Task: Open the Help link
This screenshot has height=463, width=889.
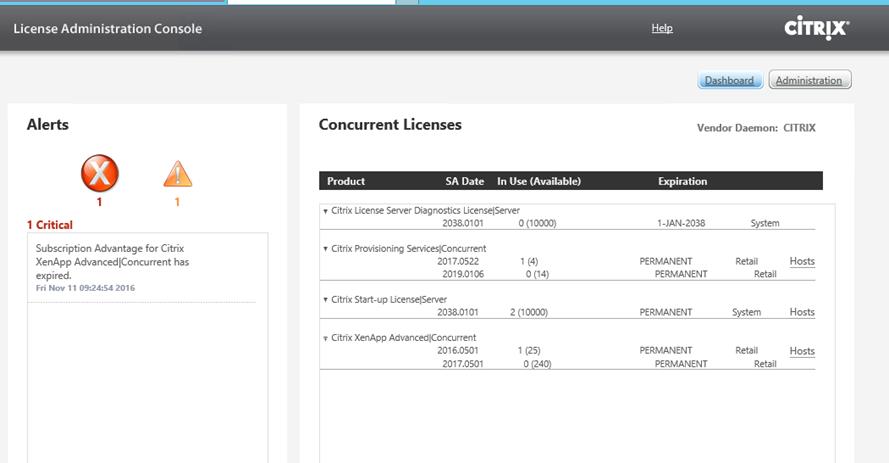Action: pos(662,28)
